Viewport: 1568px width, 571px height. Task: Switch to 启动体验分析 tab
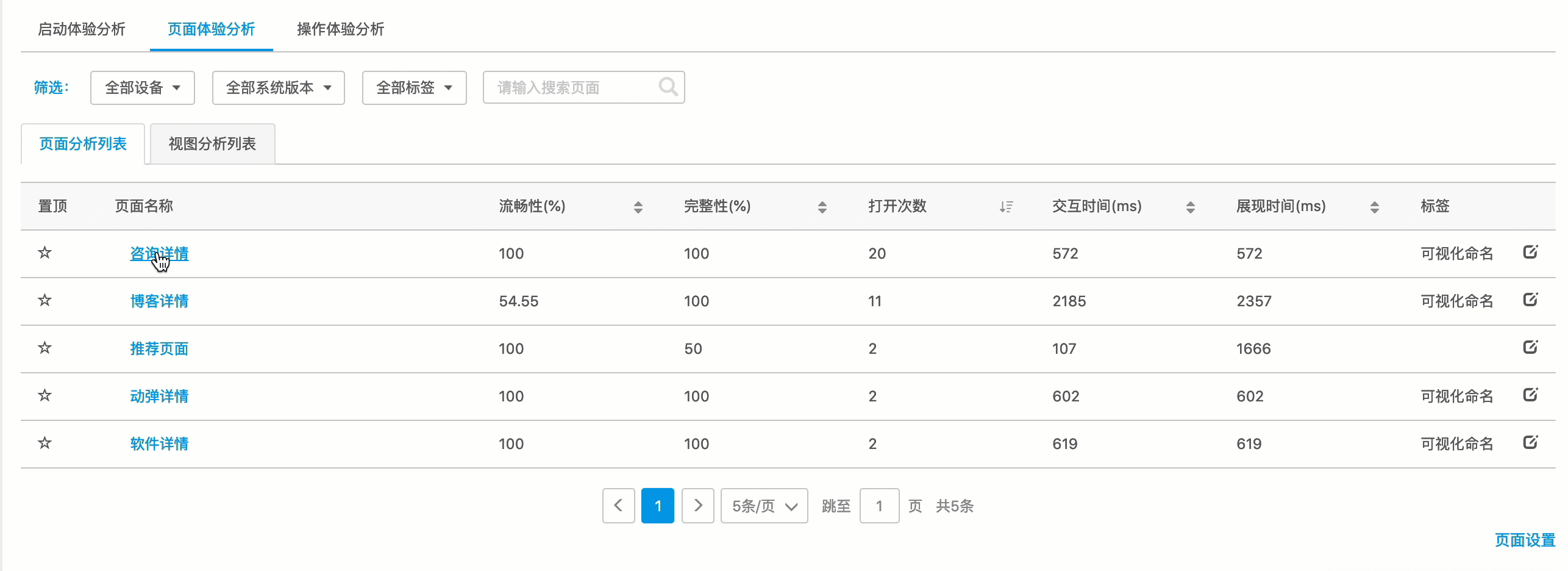pos(82,29)
